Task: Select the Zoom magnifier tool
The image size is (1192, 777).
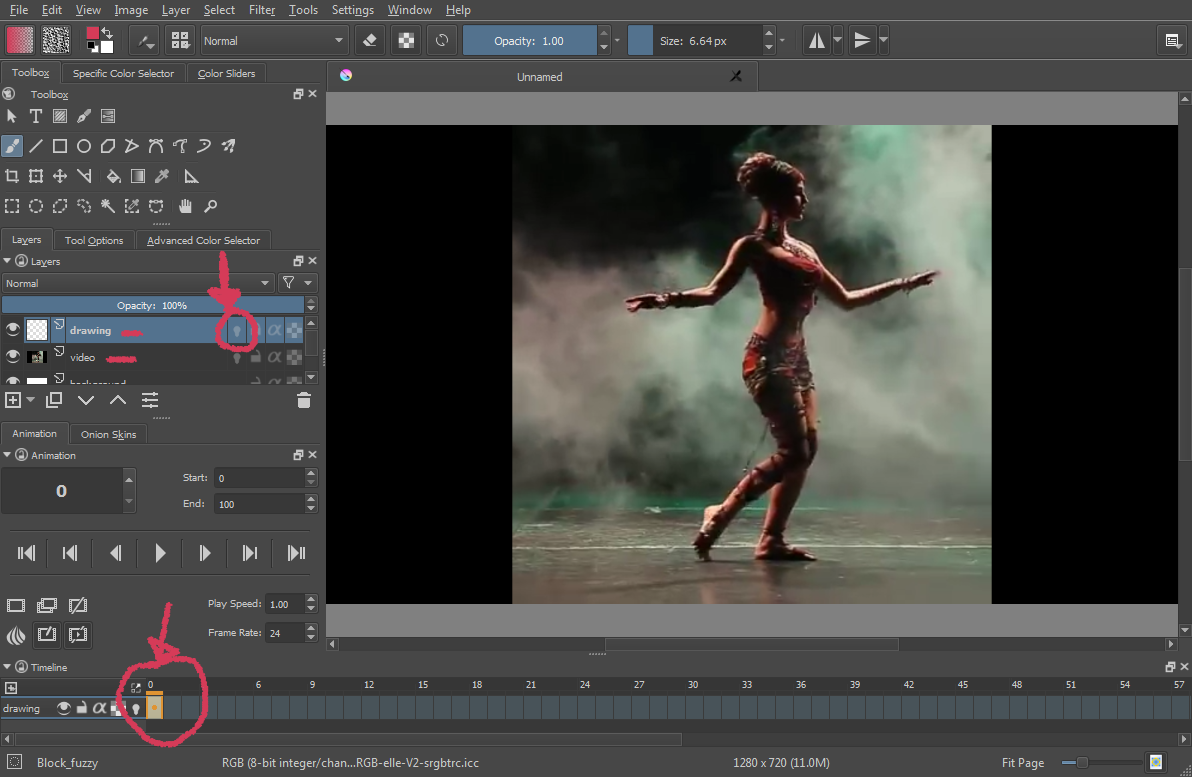Action: (210, 206)
